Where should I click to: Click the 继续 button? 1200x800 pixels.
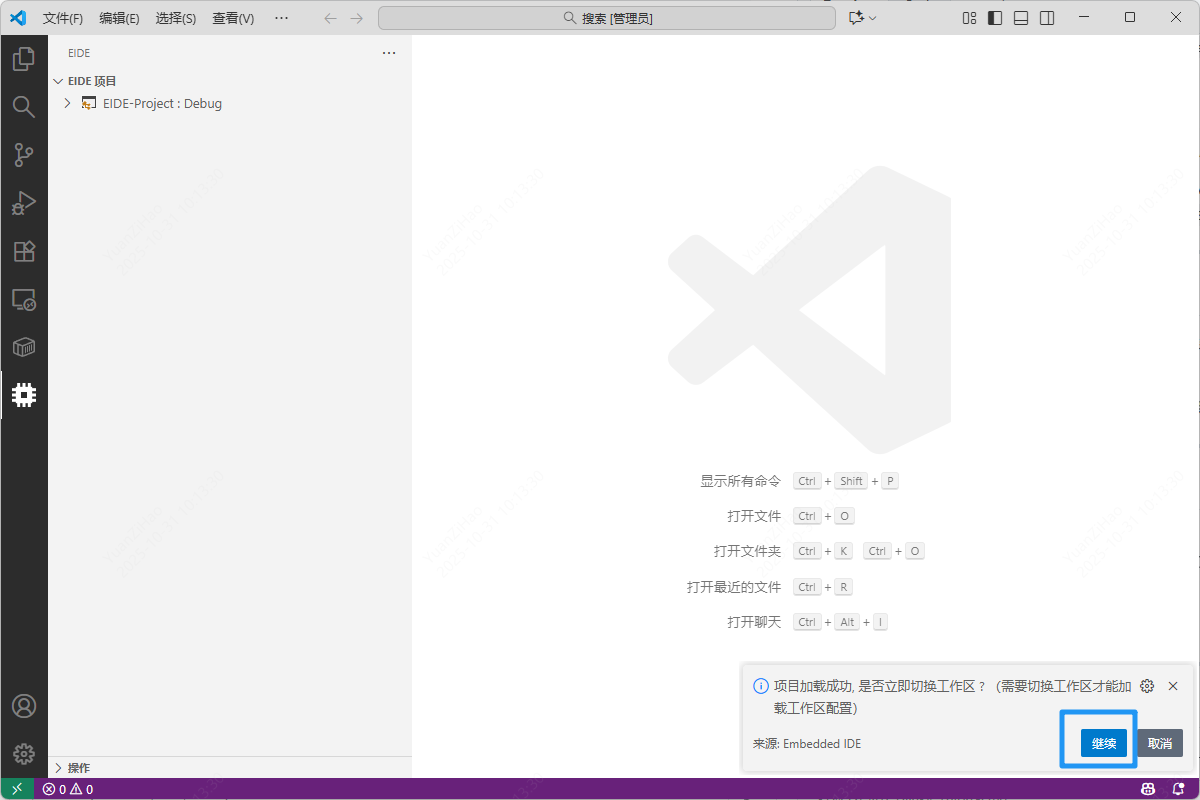[1104, 743]
